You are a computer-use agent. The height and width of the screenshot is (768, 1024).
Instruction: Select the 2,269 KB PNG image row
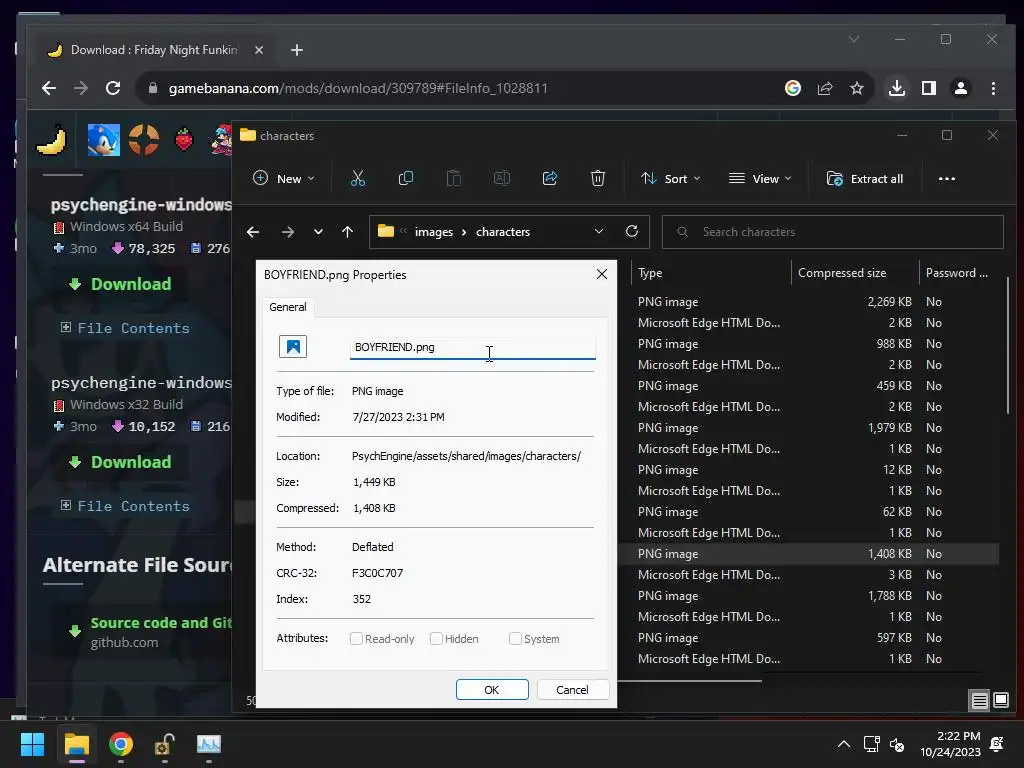point(808,302)
